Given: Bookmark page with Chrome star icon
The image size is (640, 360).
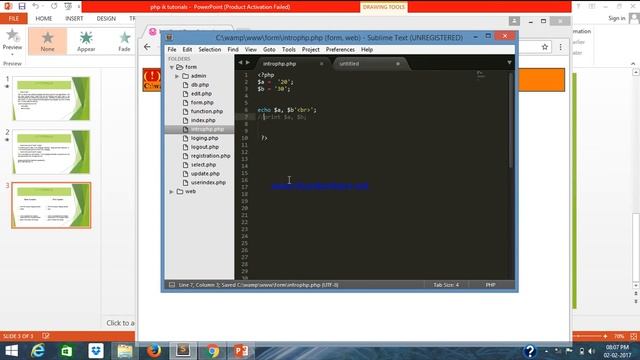Looking at the screenshot, I should pyautogui.click(x=544, y=47).
